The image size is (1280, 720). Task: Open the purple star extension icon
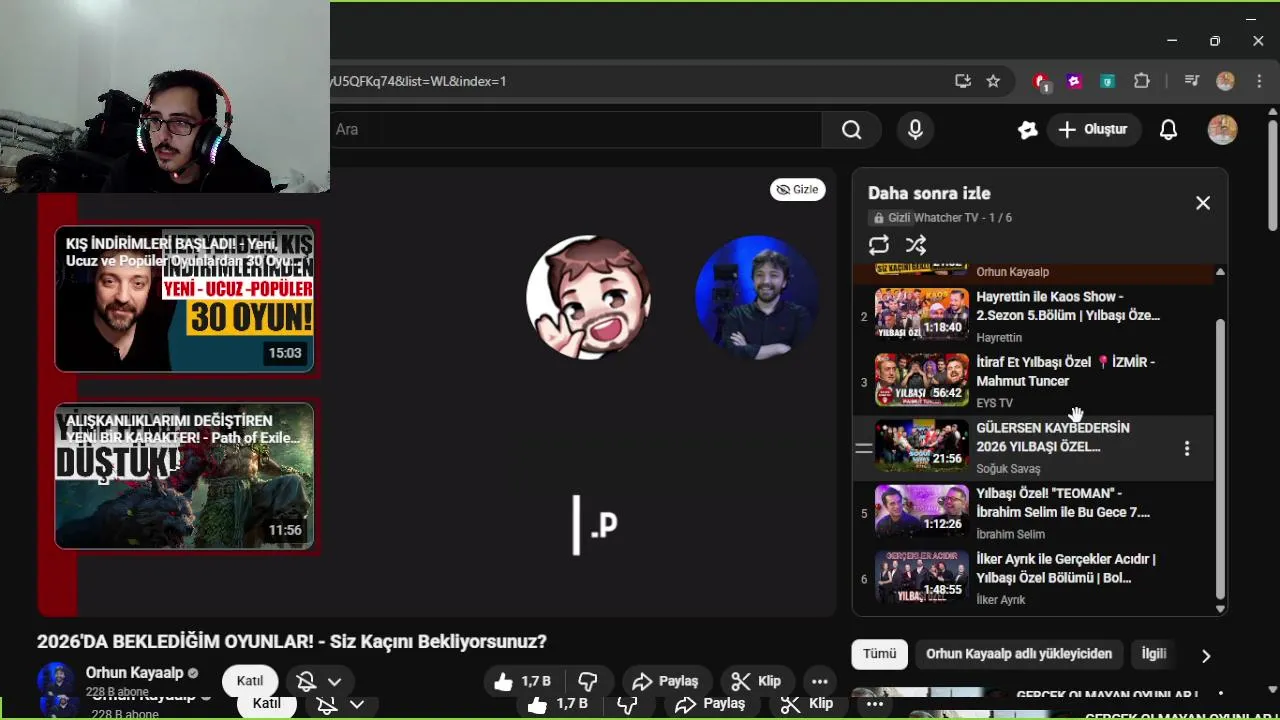pos(1074,81)
